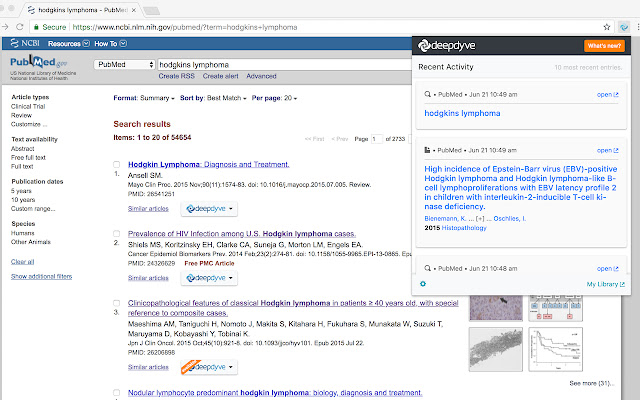640x400 pixels.
Task: Open the survival curve graph thumbnail
Action: pos(556,350)
